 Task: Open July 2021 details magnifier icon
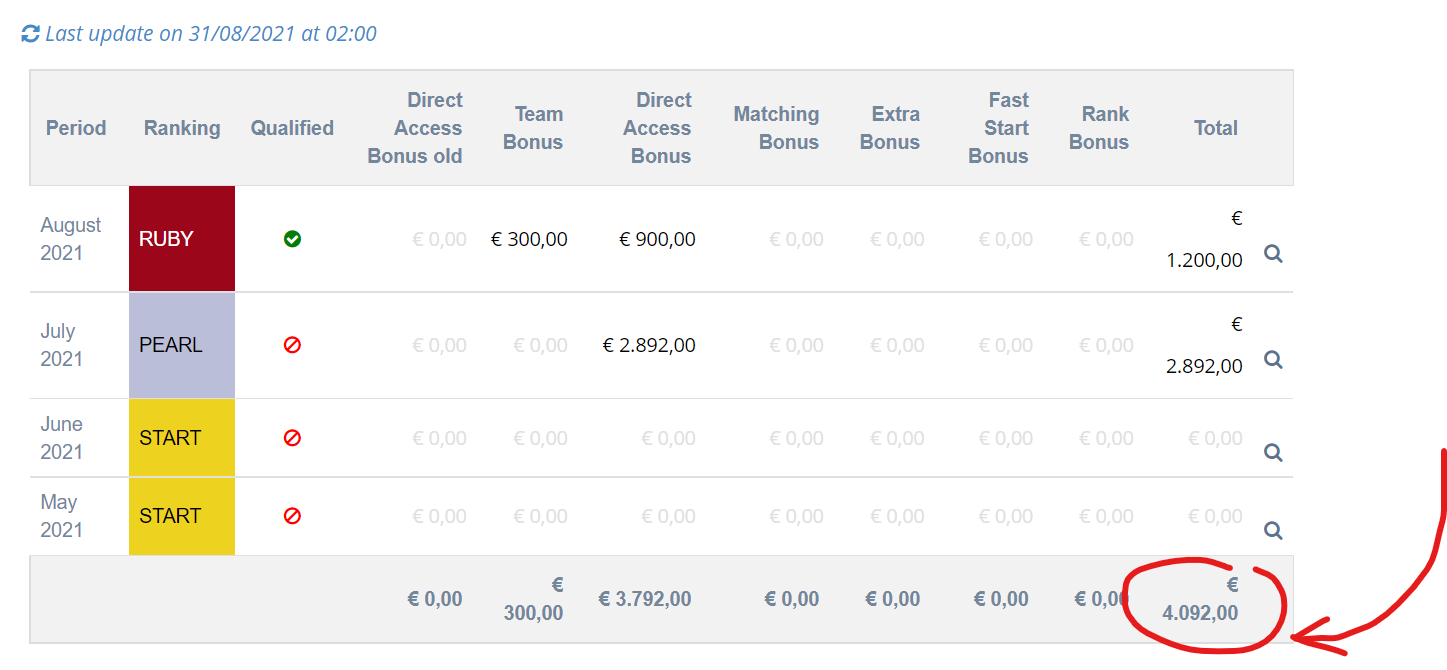1273,359
